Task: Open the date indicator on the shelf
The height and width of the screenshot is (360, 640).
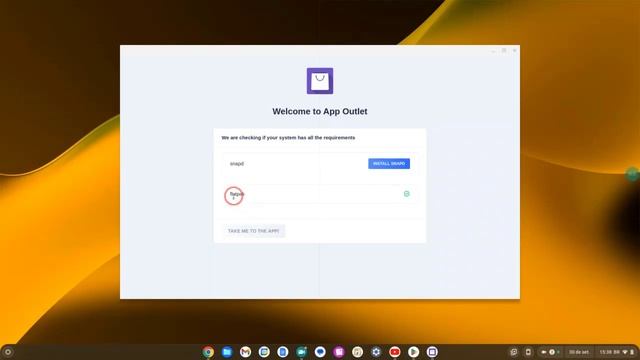Action: pyautogui.click(x=579, y=352)
